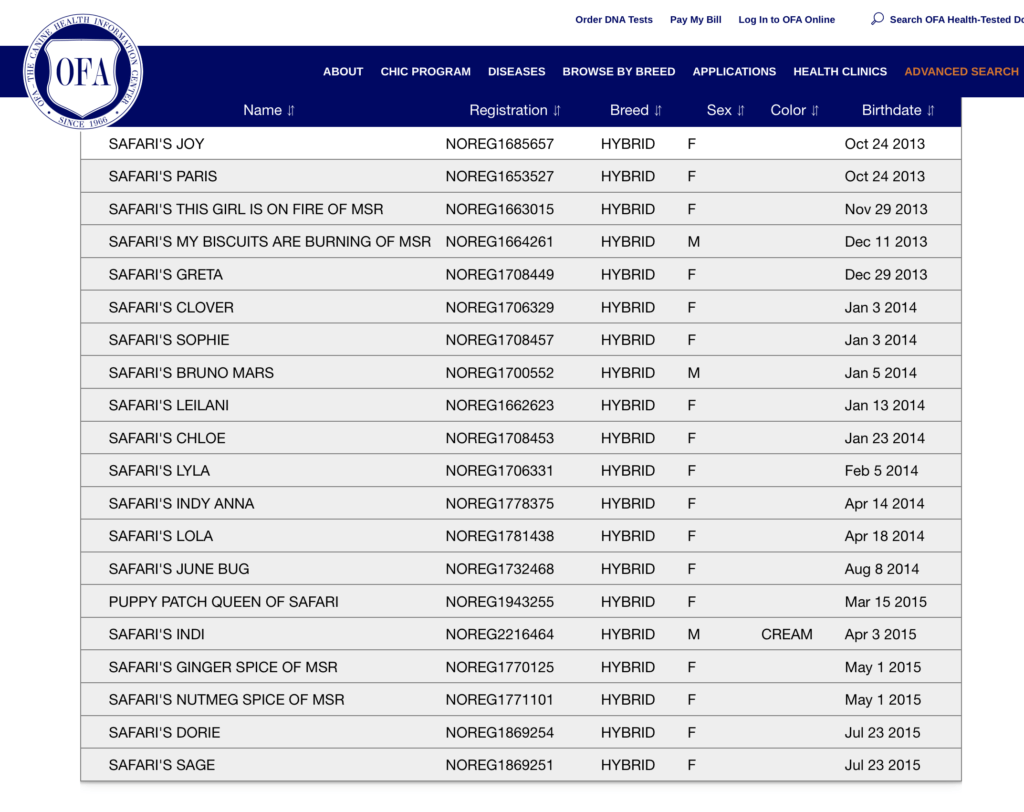The image size is (1024, 812).
Task: Click birthdate Jan 5 2014
Action: 880,372
